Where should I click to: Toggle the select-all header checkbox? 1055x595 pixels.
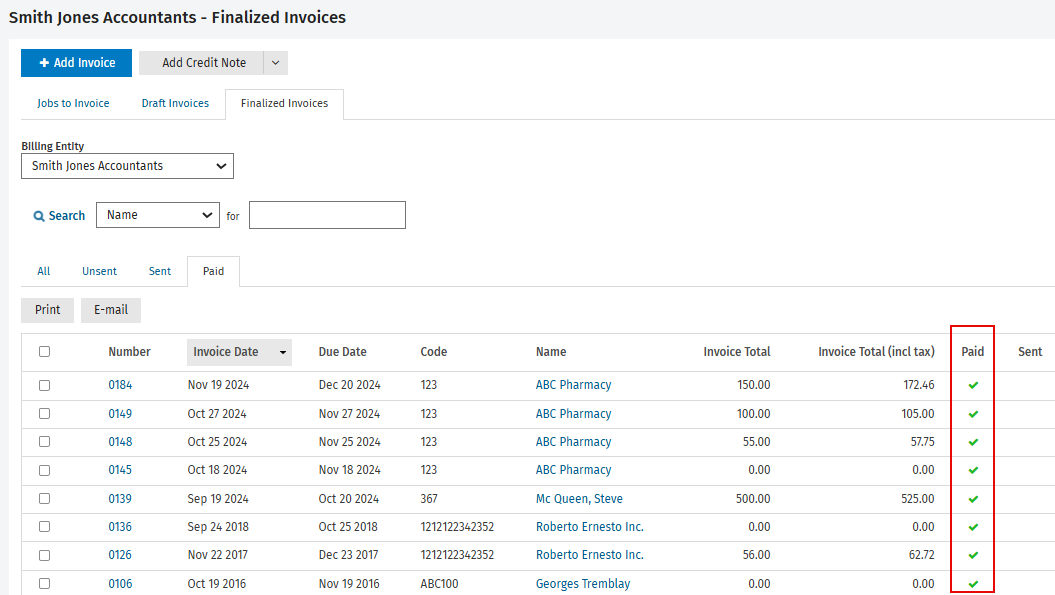(44, 351)
